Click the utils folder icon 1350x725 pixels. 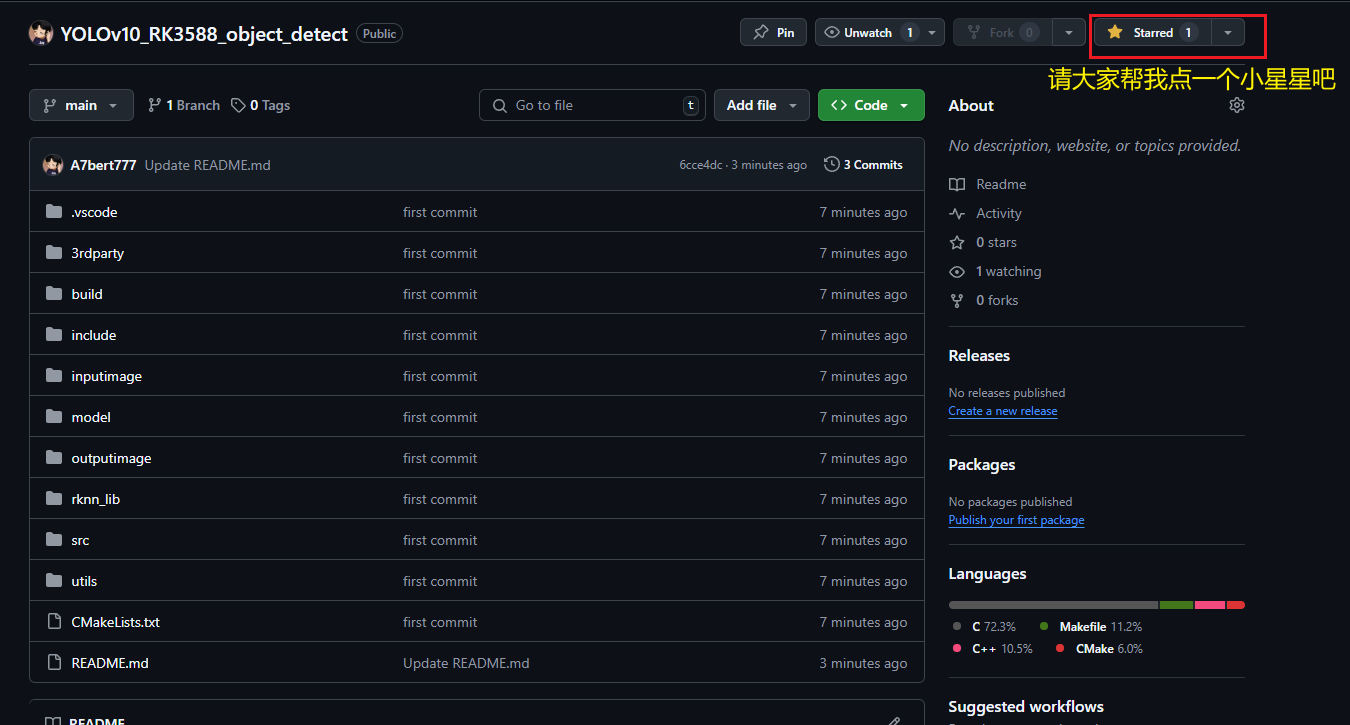pyautogui.click(x=54, y=581)
